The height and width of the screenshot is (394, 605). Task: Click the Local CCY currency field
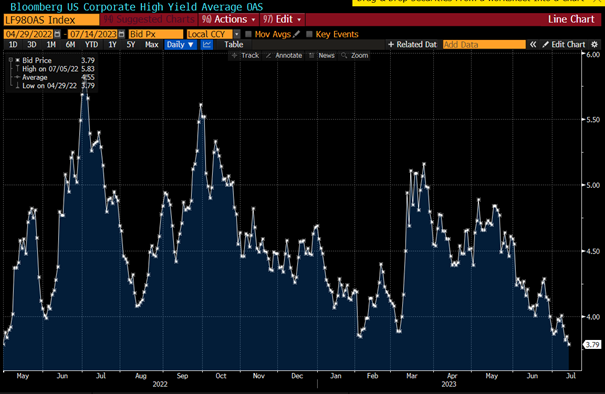210,34
